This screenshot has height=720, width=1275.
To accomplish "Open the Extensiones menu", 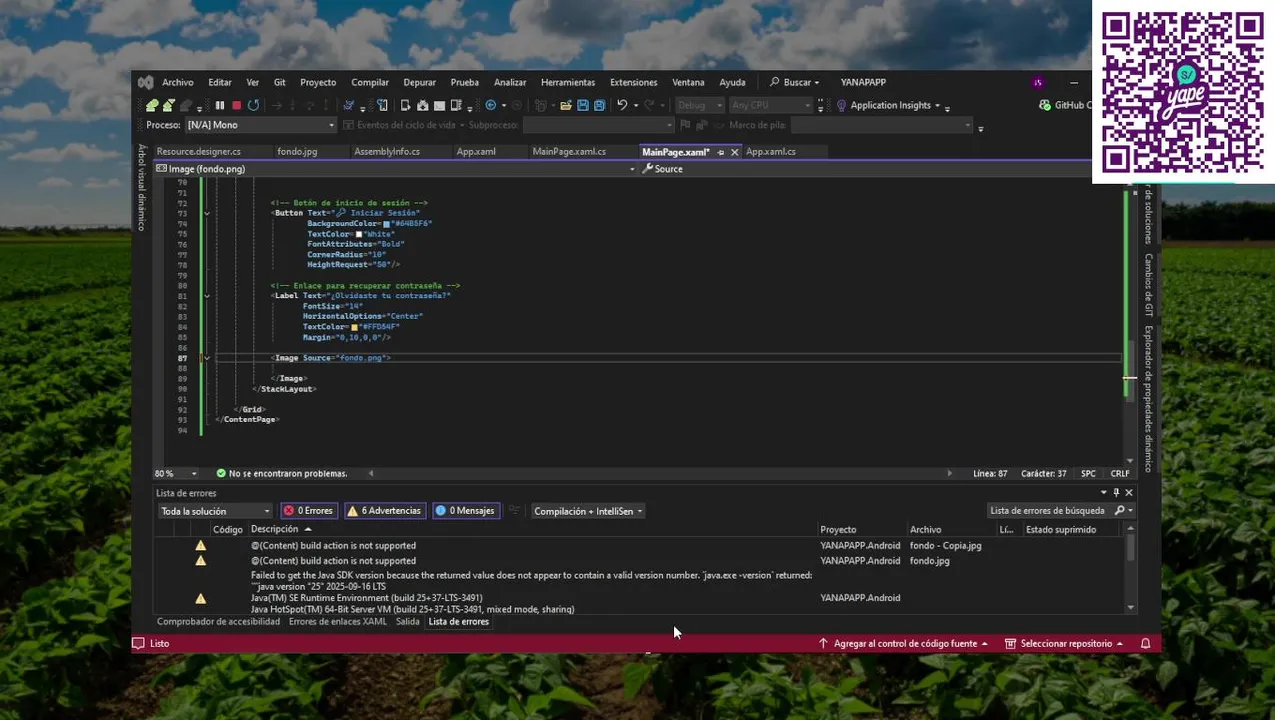I will 634,82.
